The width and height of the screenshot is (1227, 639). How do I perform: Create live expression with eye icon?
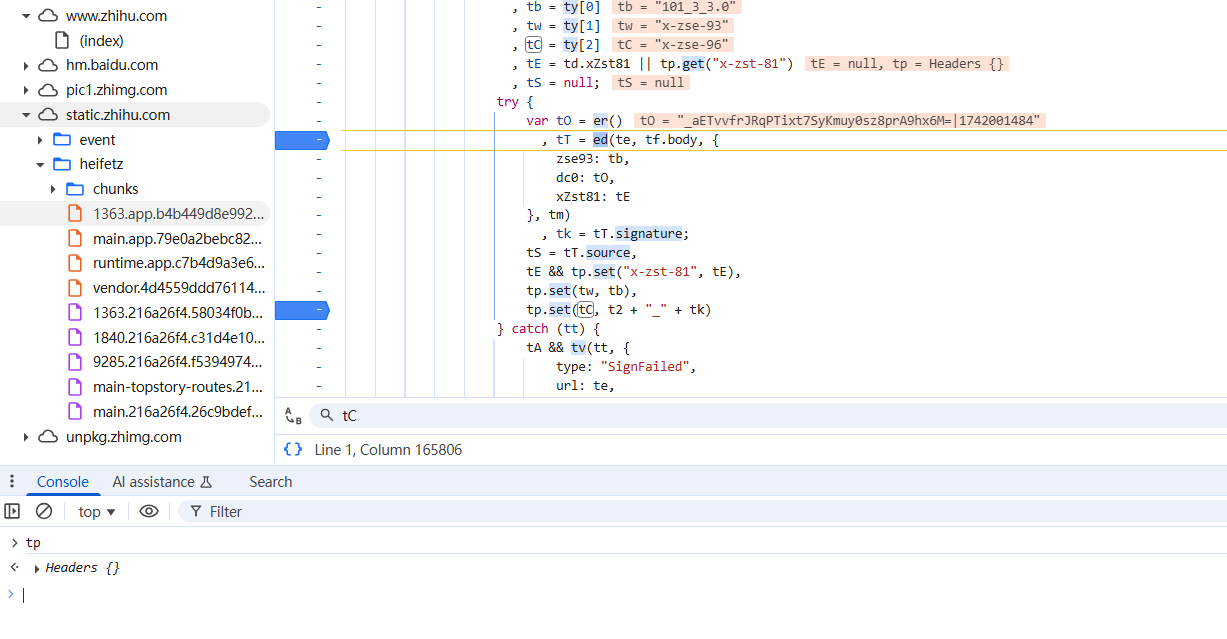(149, 511)
